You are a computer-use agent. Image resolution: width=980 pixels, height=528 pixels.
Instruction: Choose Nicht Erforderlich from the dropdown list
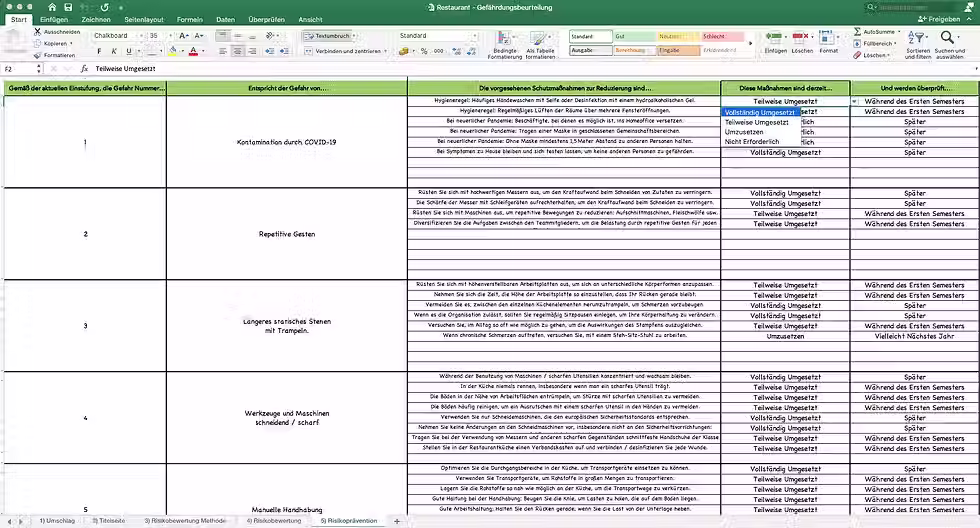click(x=760, y=142)
